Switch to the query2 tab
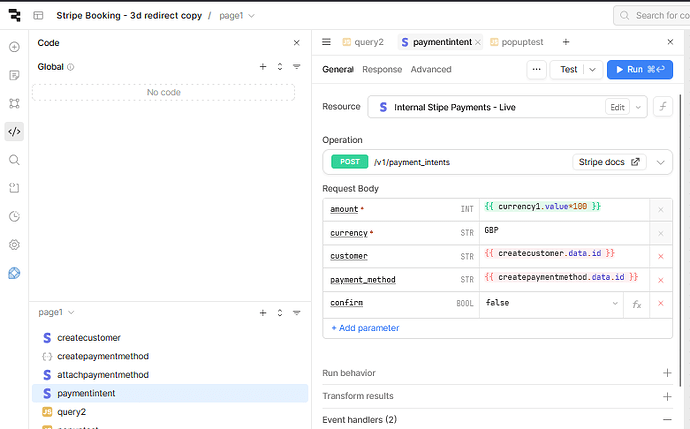The height and width of the screenshot is (429, 690). tap(363, 42)
